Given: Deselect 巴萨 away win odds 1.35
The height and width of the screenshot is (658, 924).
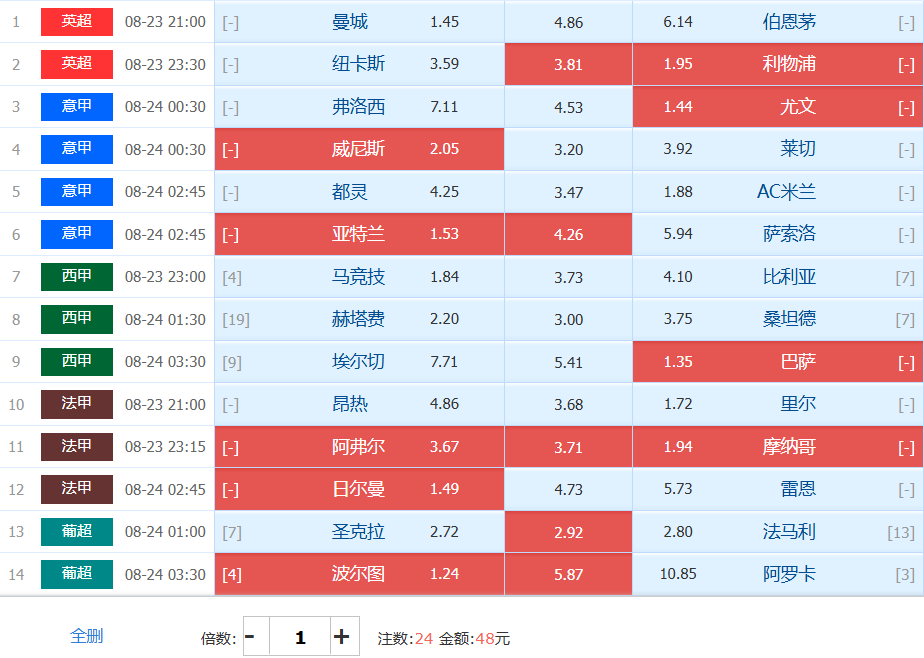Looking at the screenshot, I should (778, 362).
